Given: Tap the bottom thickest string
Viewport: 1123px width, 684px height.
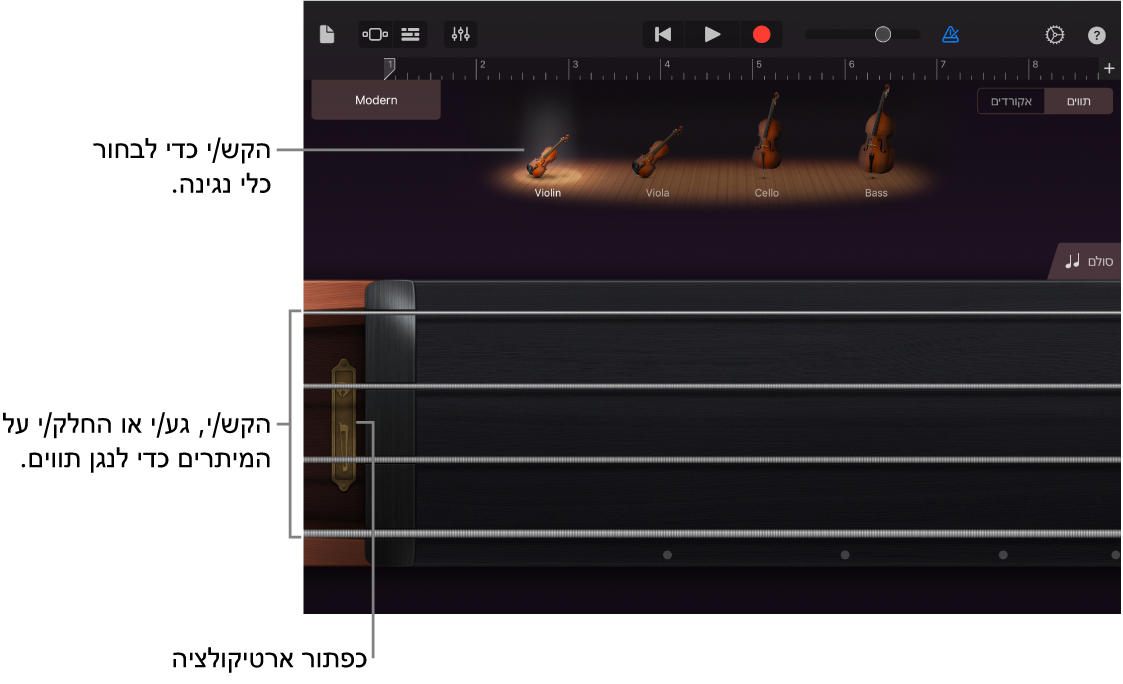Looking at the screenshot, I should [713, 534].
